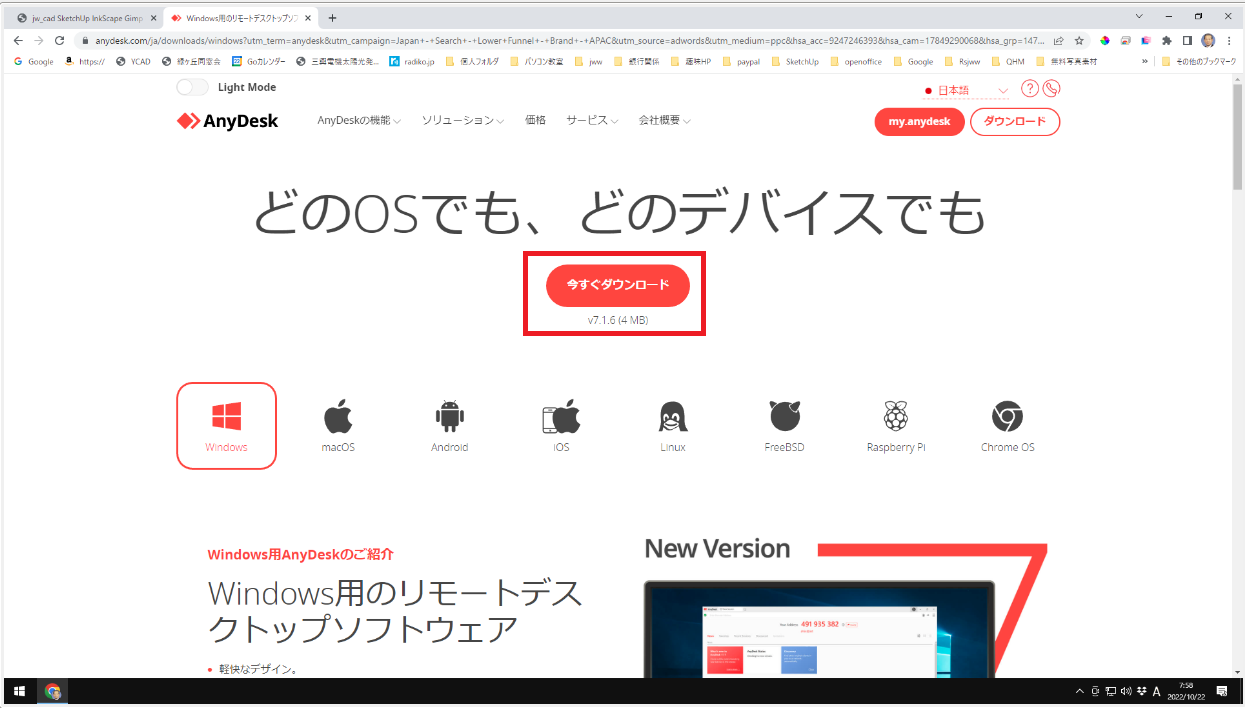The image size is (1245, 708).
Task: Click the 今すぐダウンロード button
Action: (618, 285)
